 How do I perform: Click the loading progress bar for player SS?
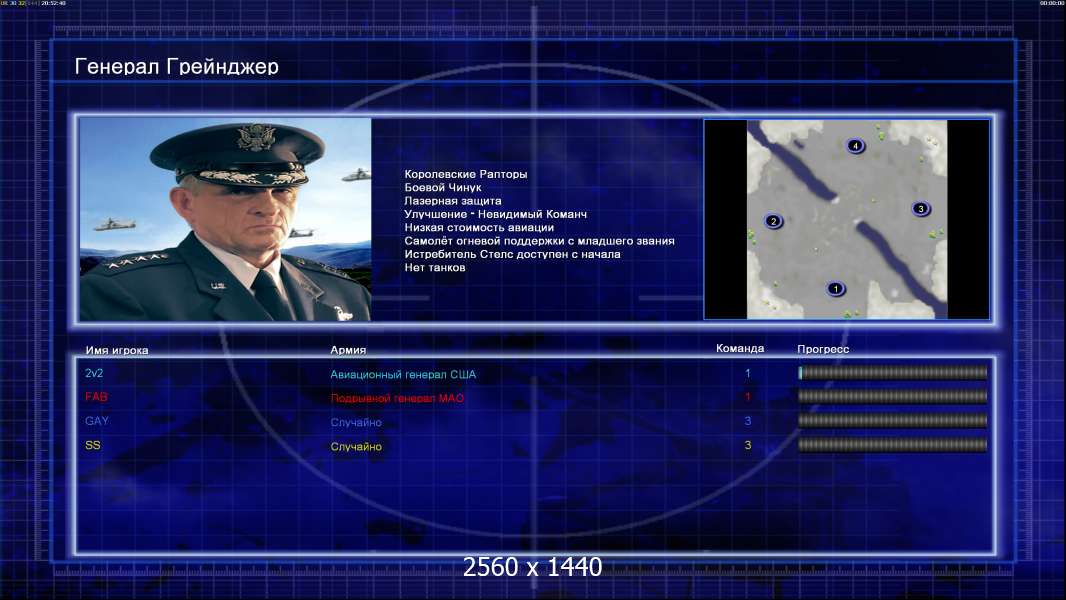coord(893,446)
